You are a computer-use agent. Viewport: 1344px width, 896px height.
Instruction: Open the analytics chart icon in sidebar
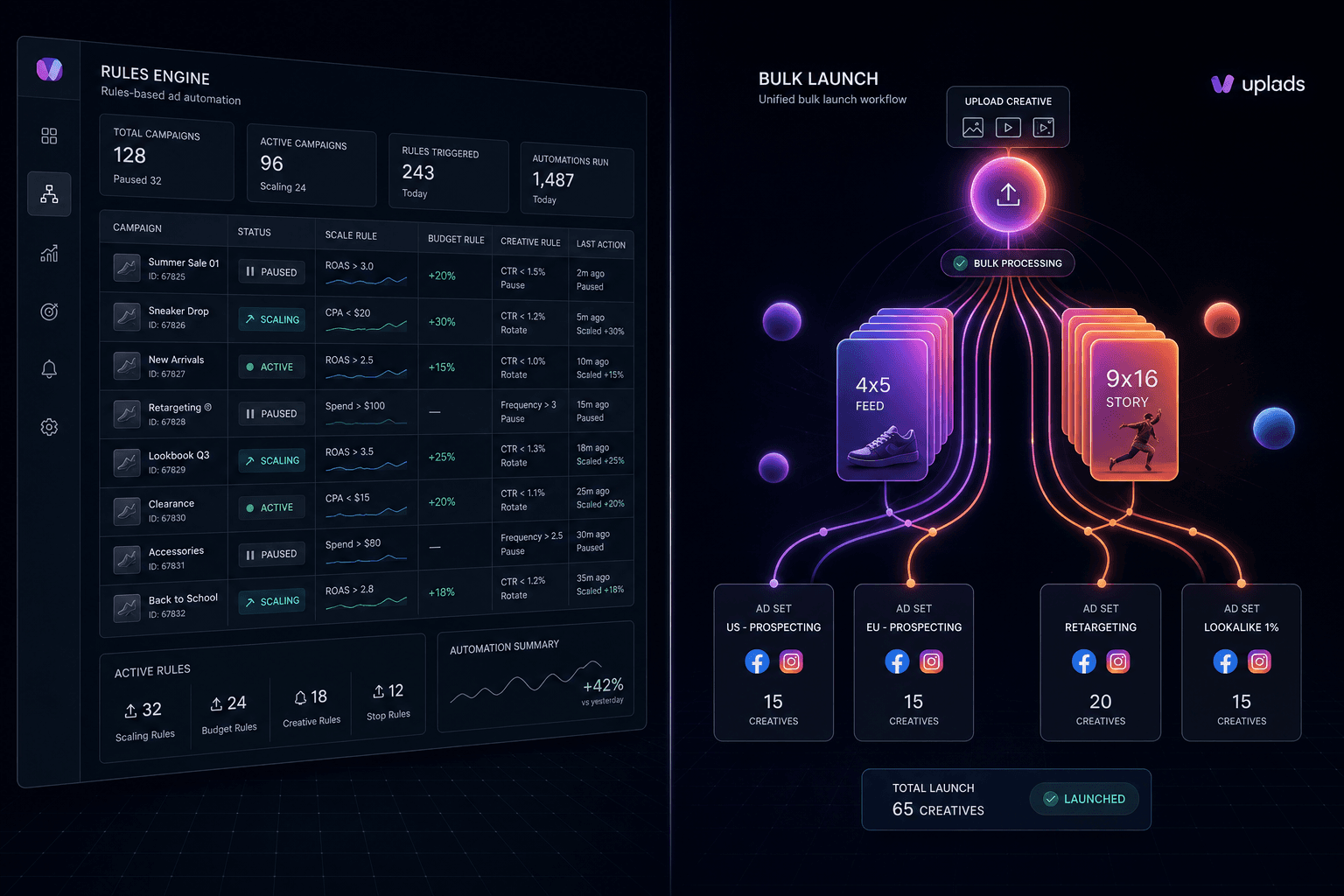pos(49,253)
